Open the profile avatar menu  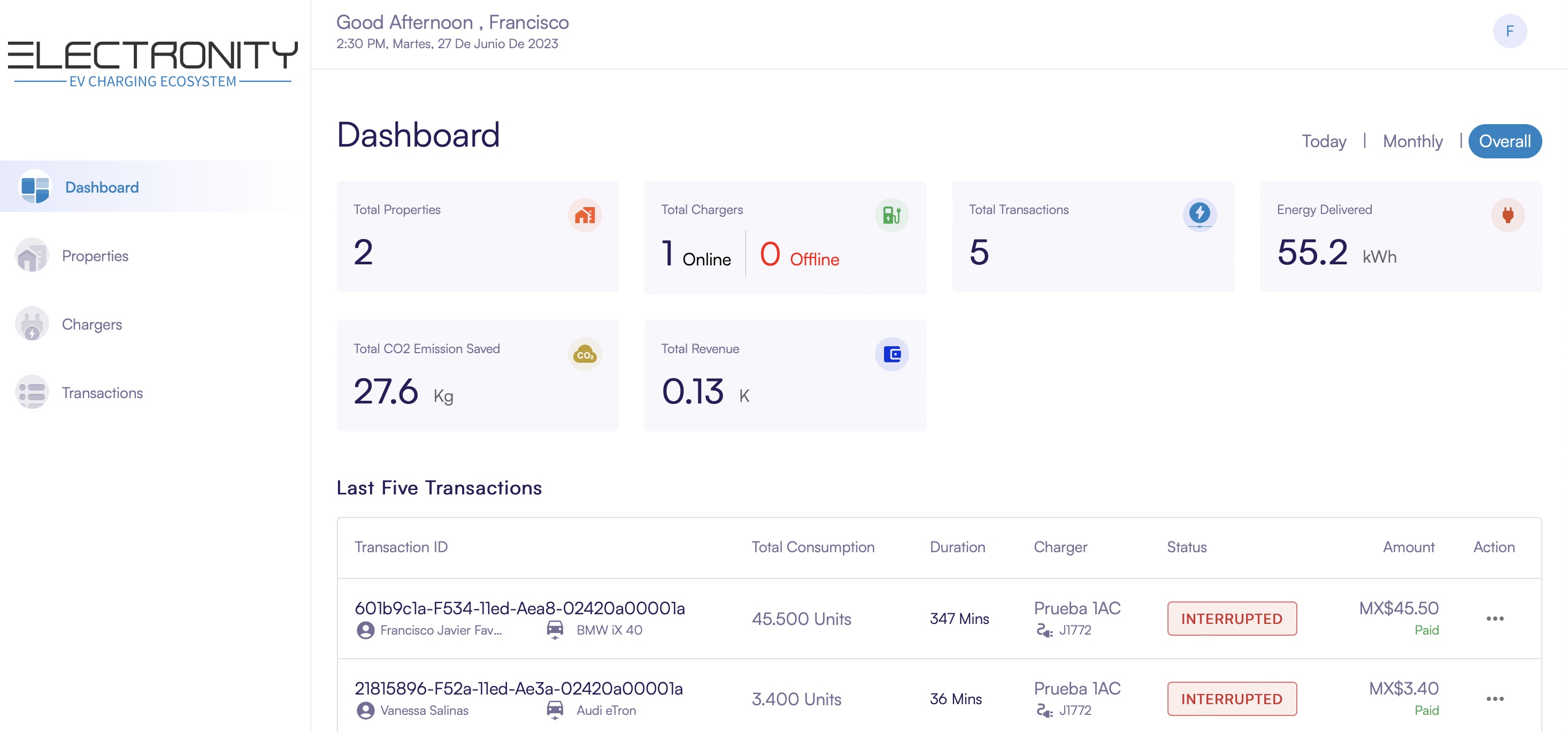coord(1509,30)
